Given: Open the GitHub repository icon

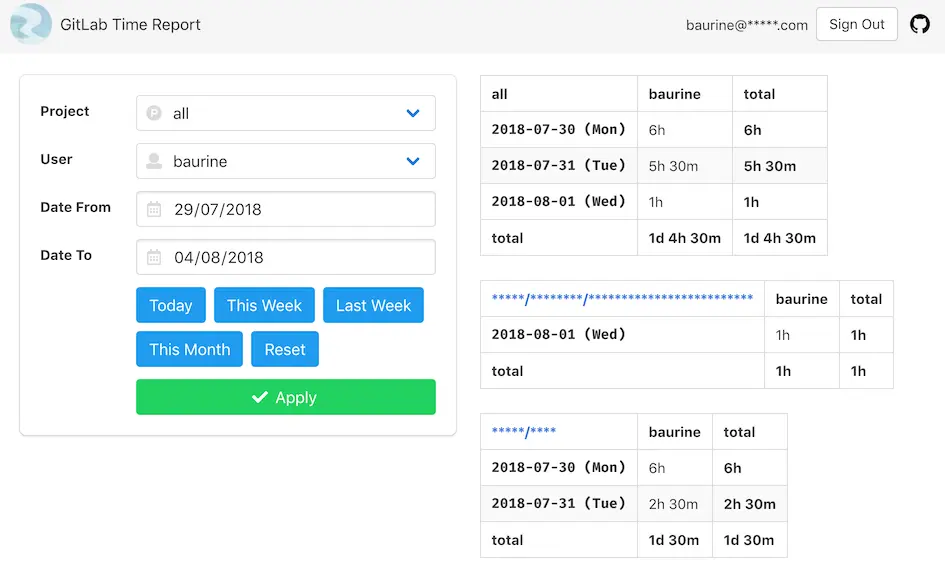Looking at the screenshot, I should (920, 24).
